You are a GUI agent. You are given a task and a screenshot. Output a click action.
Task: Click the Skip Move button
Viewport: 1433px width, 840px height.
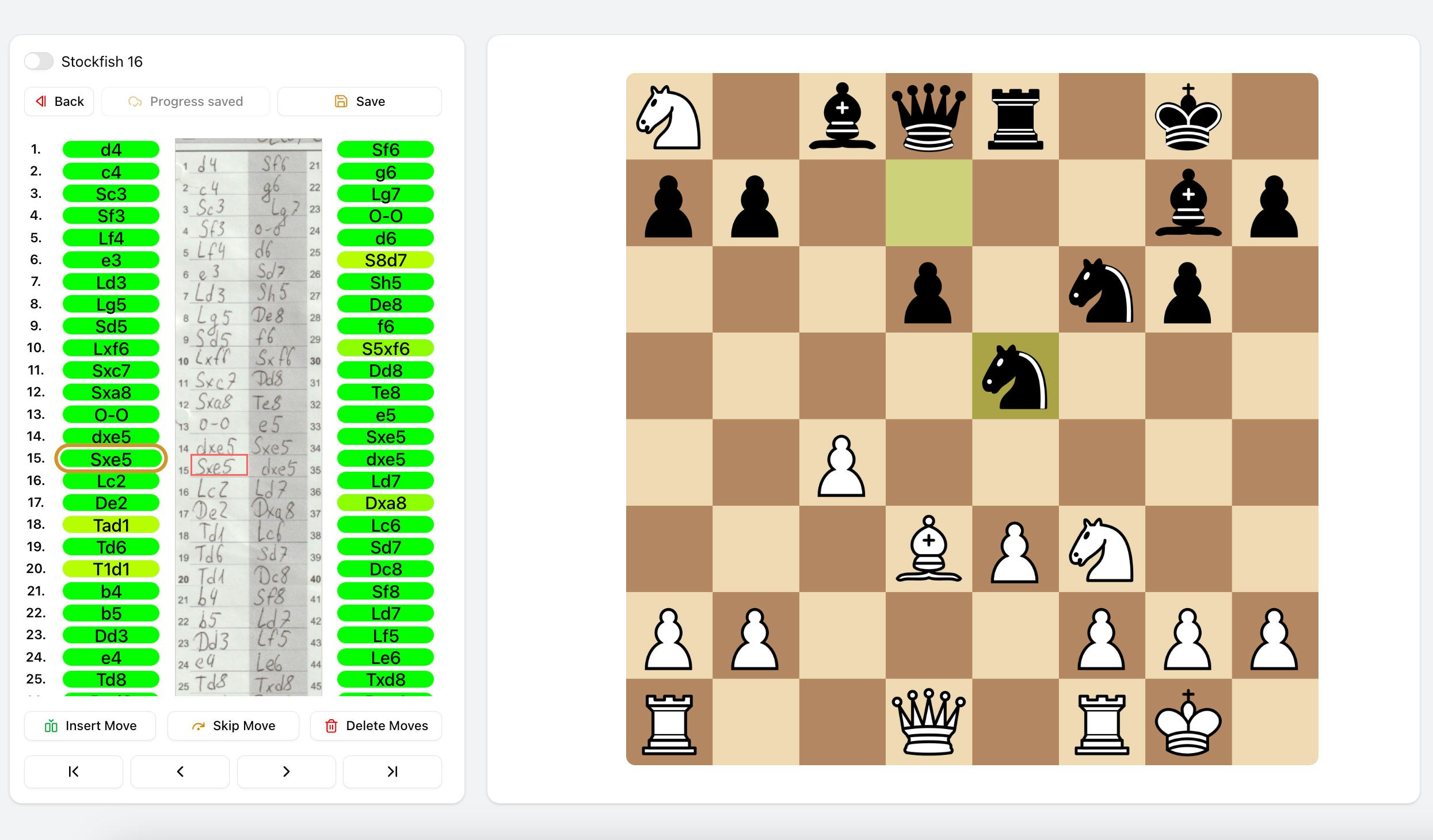(x=233, y=726)
